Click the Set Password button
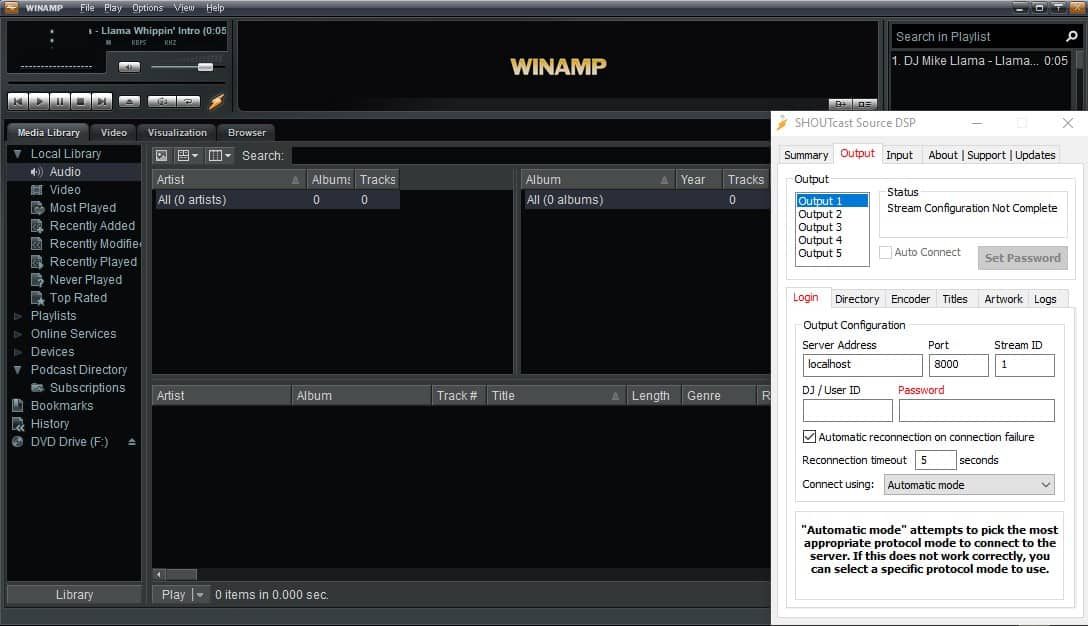The width and height of the screenshot is (1088, 626). point(1022,257)
